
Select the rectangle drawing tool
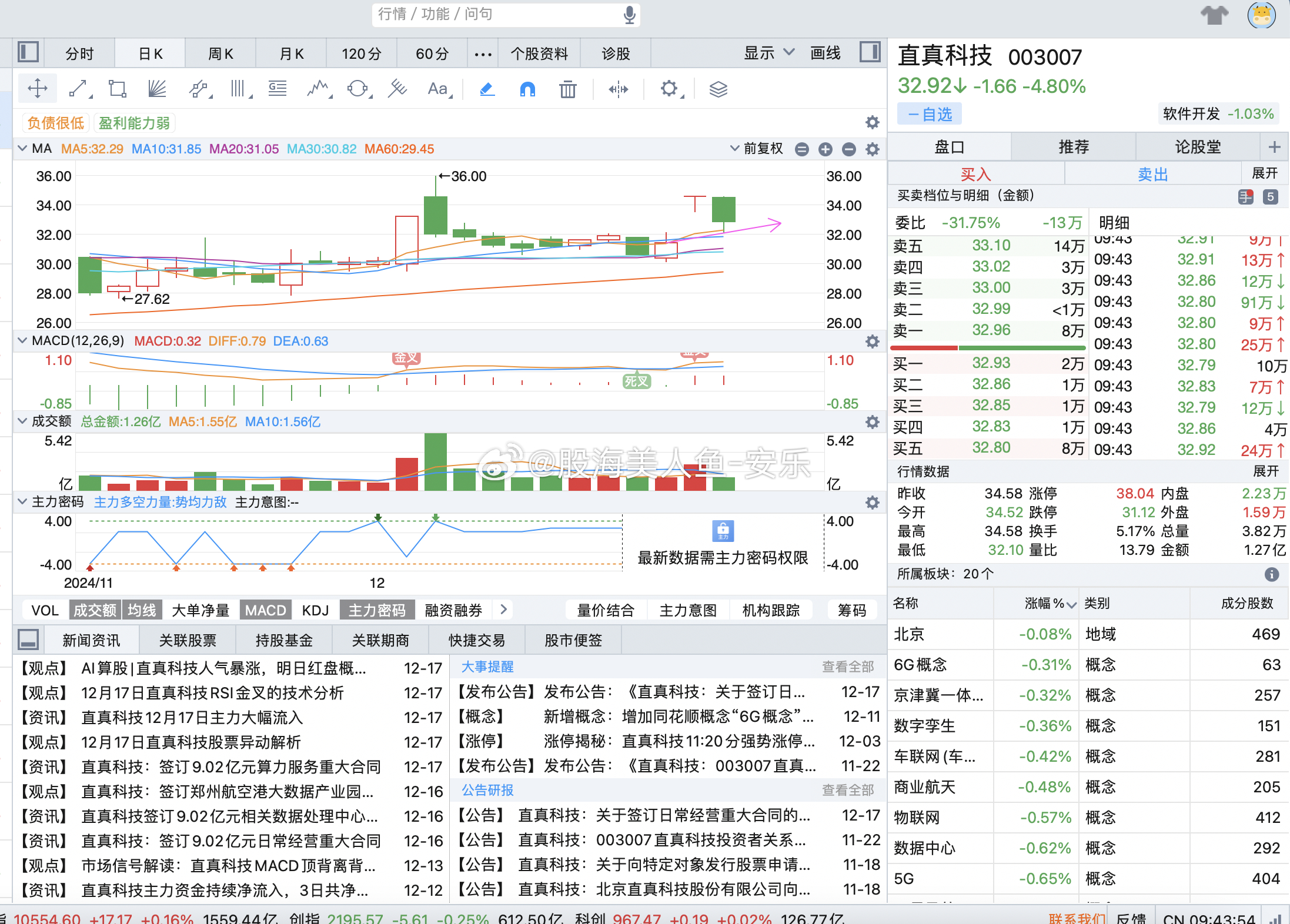point(118,89)
